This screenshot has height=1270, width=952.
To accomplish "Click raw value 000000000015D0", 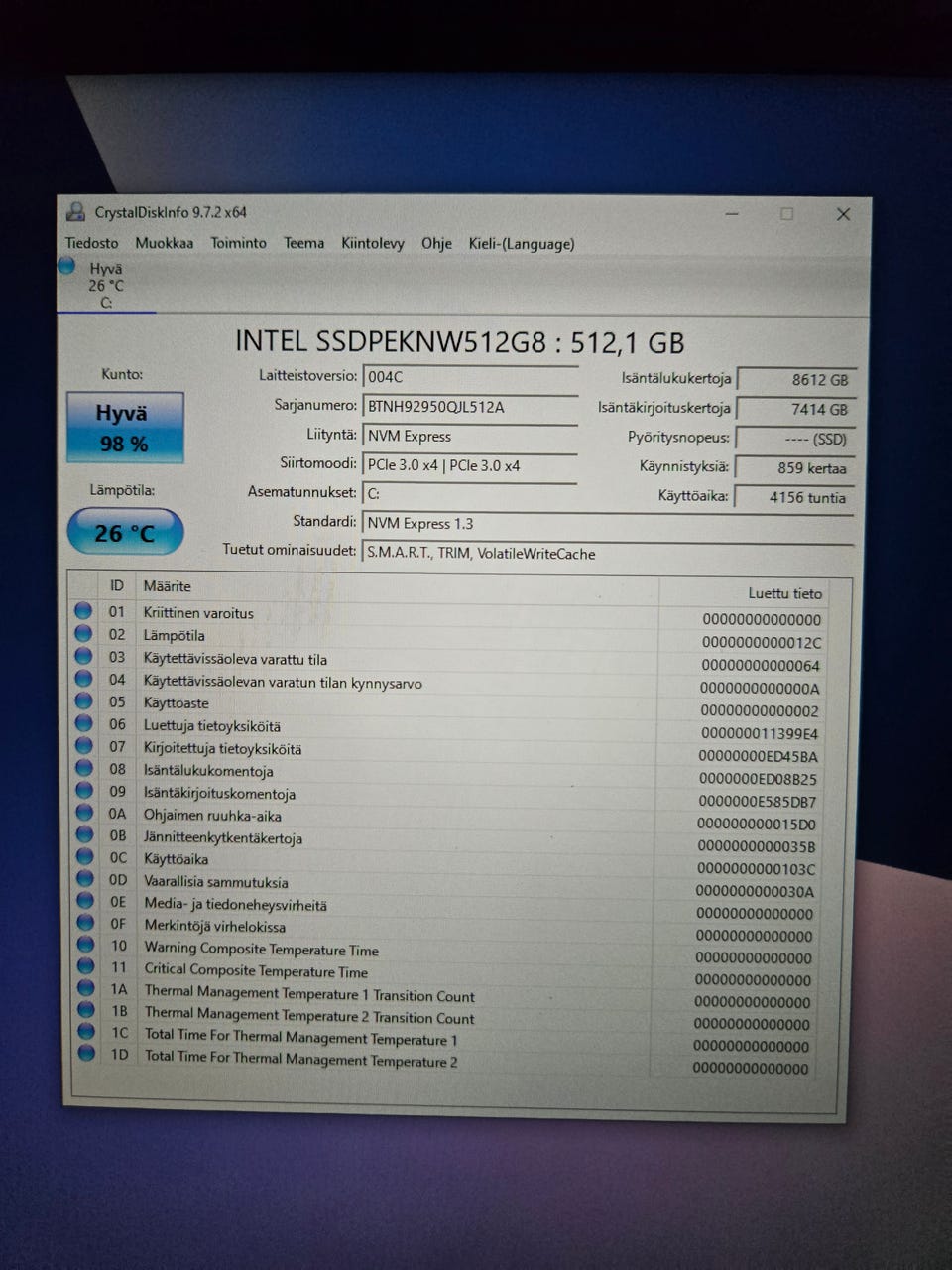I will (757, 825).
